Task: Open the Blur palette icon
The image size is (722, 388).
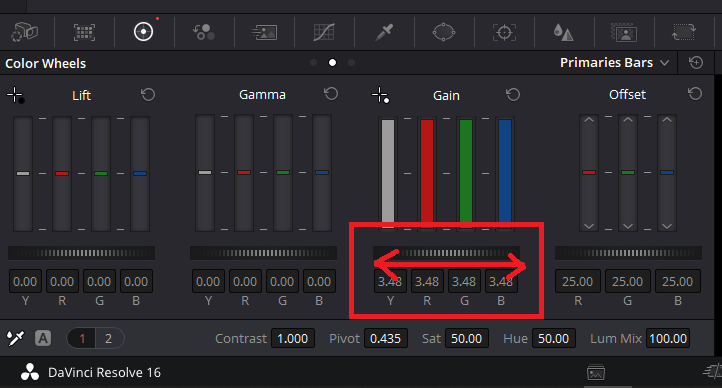Action: coord(564,32)
